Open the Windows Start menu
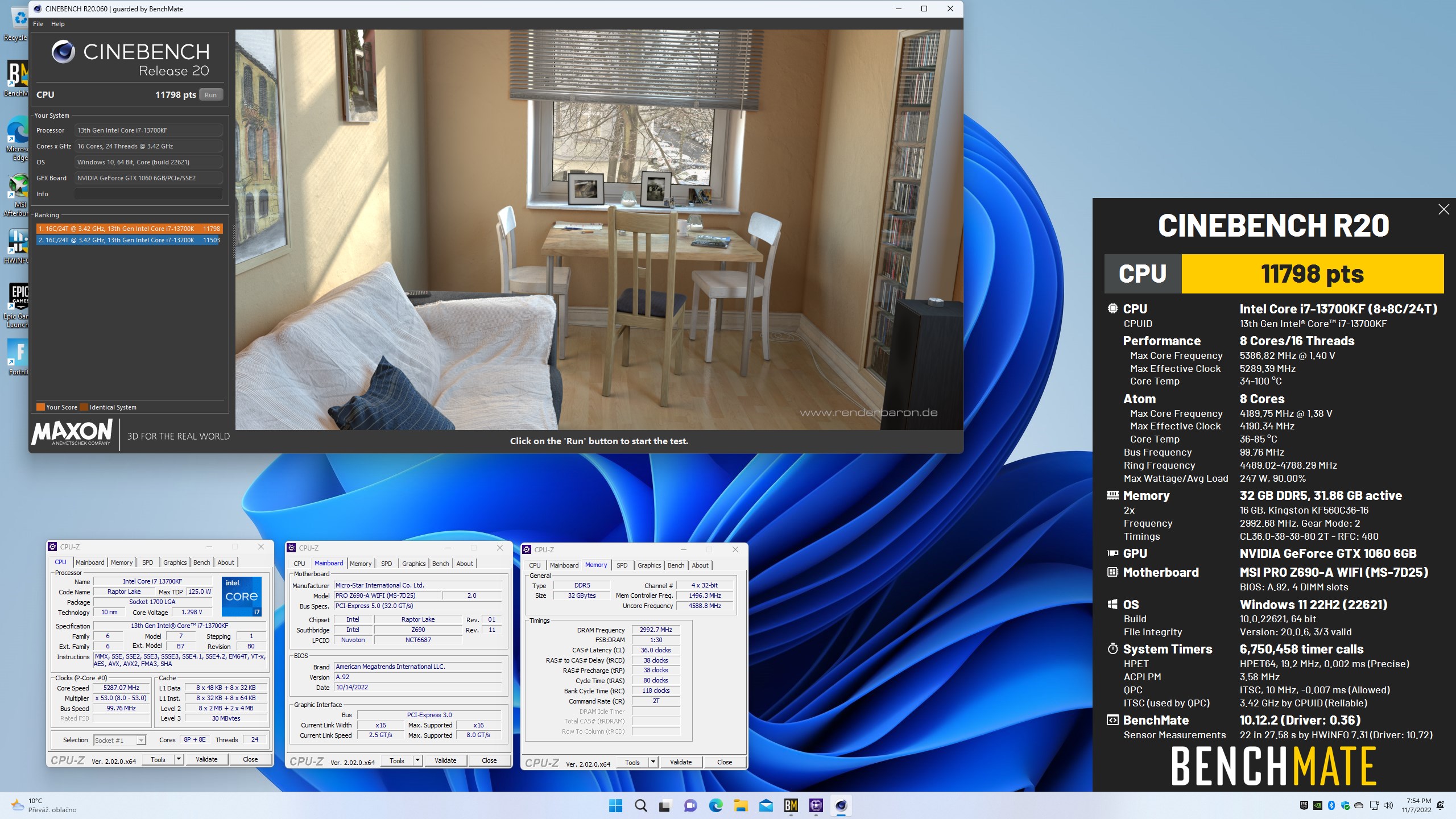The image size is (1456, 819). coord(615,805)
